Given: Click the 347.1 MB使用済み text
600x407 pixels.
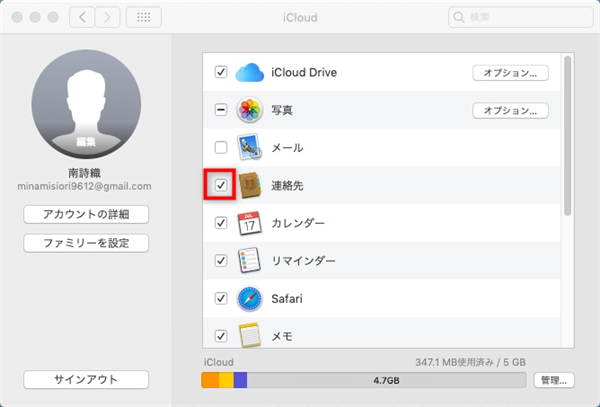Looking at the screenshot, I should tap(455, 362).
